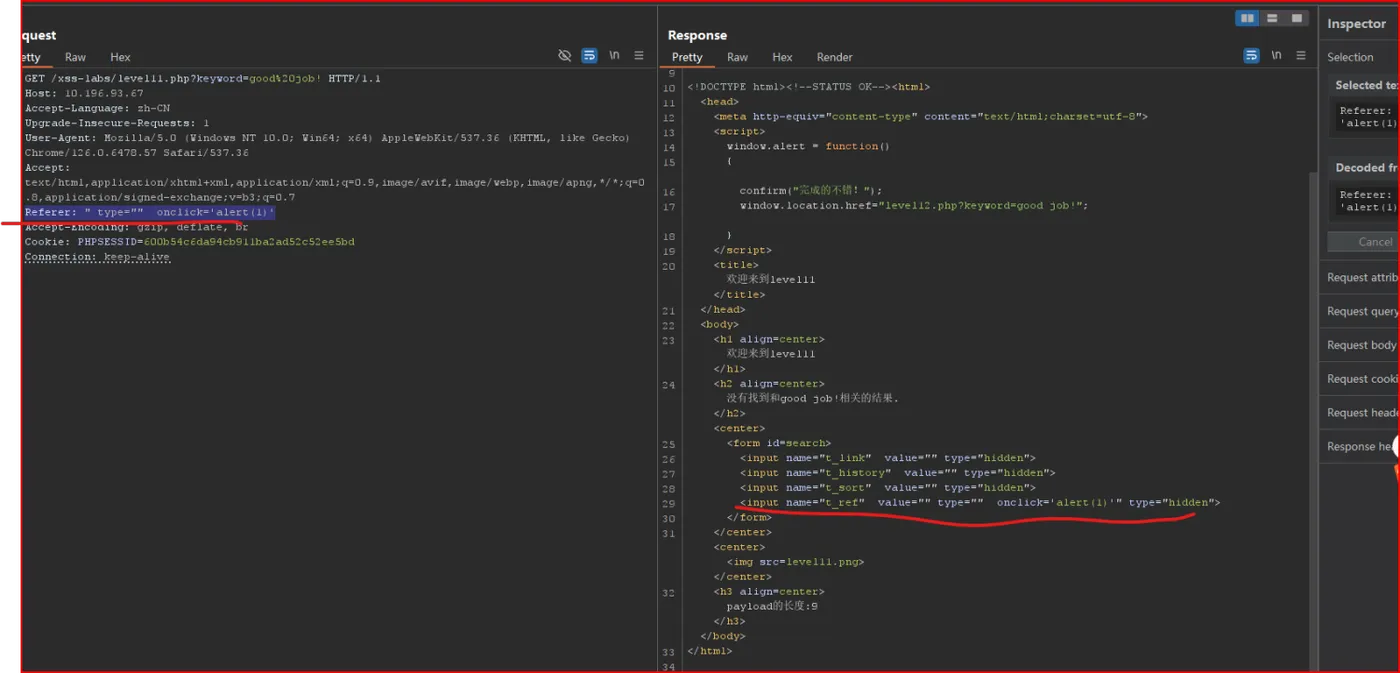Viewport: 1400px width, 673px height.
Task: Click the Inspector panel title
Action: [x=1356, y=24]
